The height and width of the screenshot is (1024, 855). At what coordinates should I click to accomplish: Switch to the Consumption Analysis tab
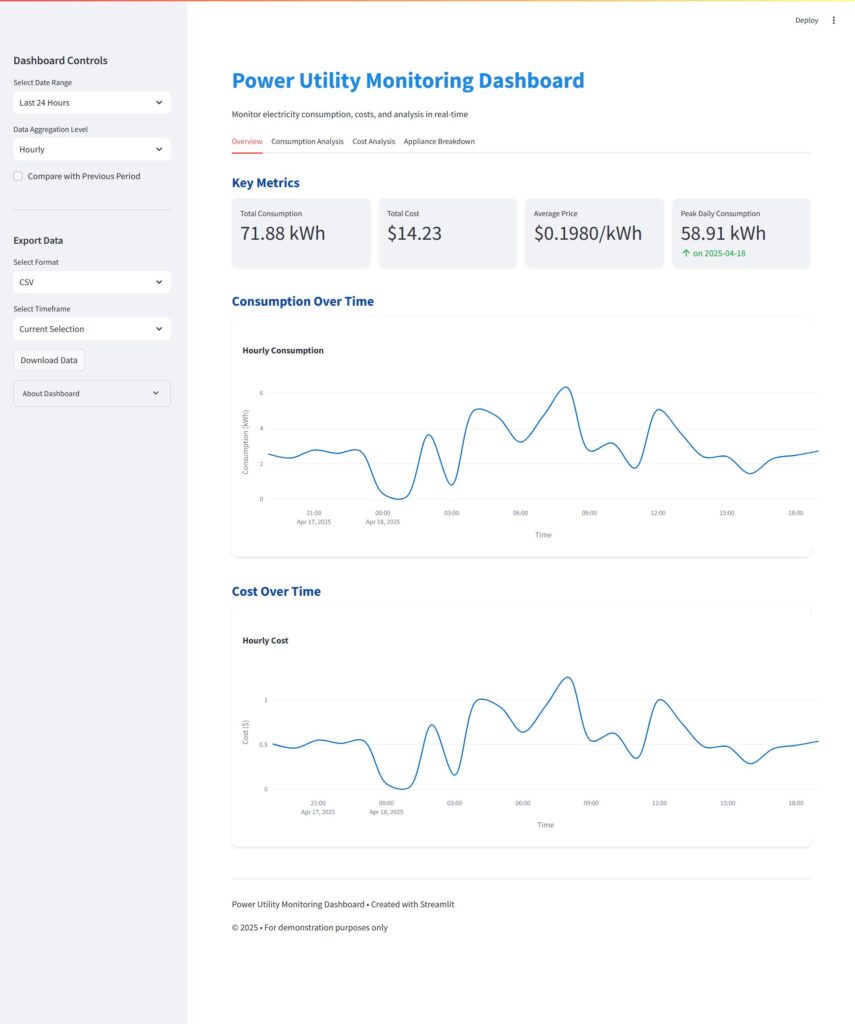[307, 141]
